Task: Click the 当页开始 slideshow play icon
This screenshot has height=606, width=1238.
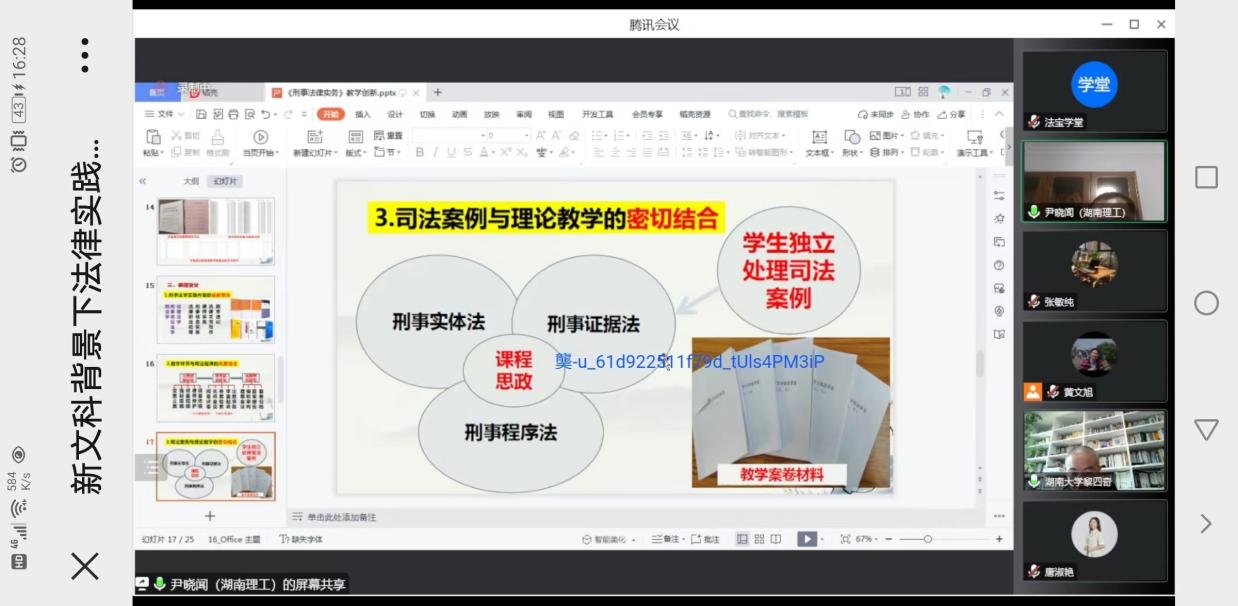Action: click(x=261, y=136)
